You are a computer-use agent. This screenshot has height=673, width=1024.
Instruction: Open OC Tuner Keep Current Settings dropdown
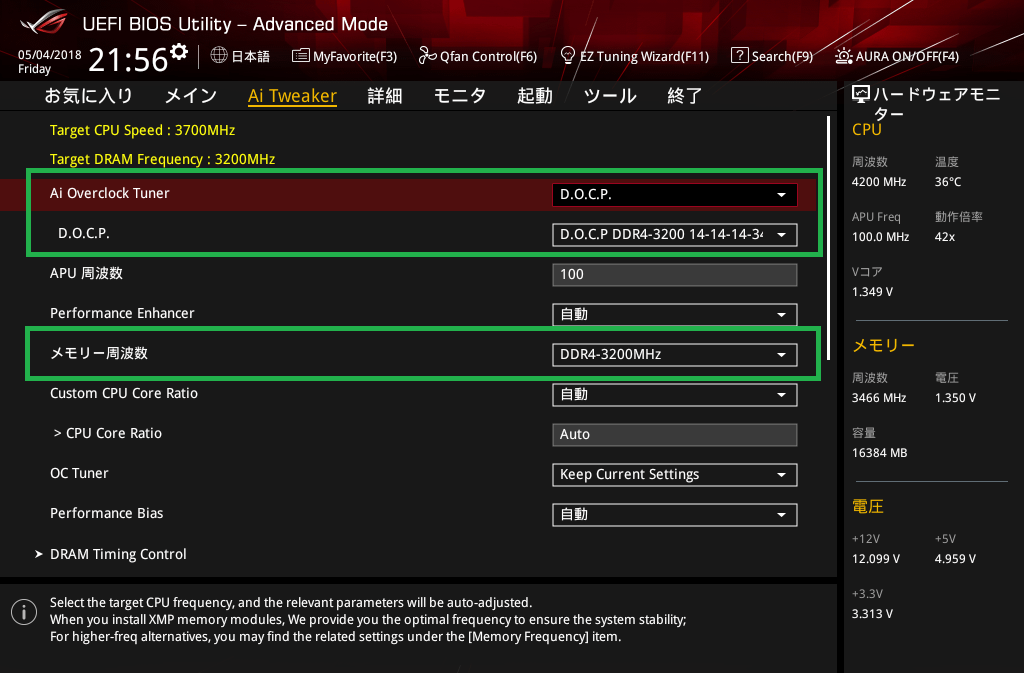pos(675,475)
